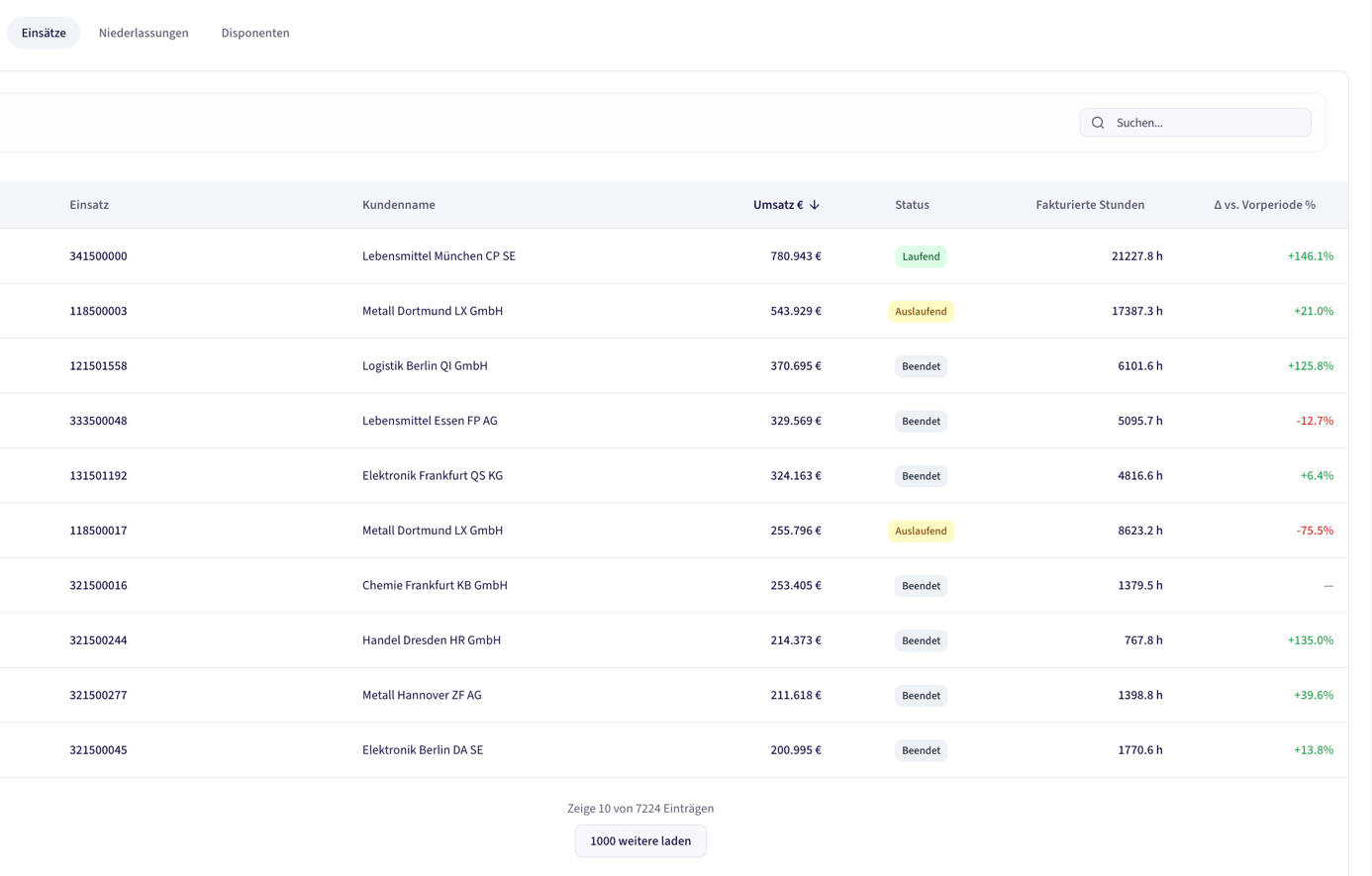
Task: Click the Laufend status badge
Action: click(x=921, y=256)
